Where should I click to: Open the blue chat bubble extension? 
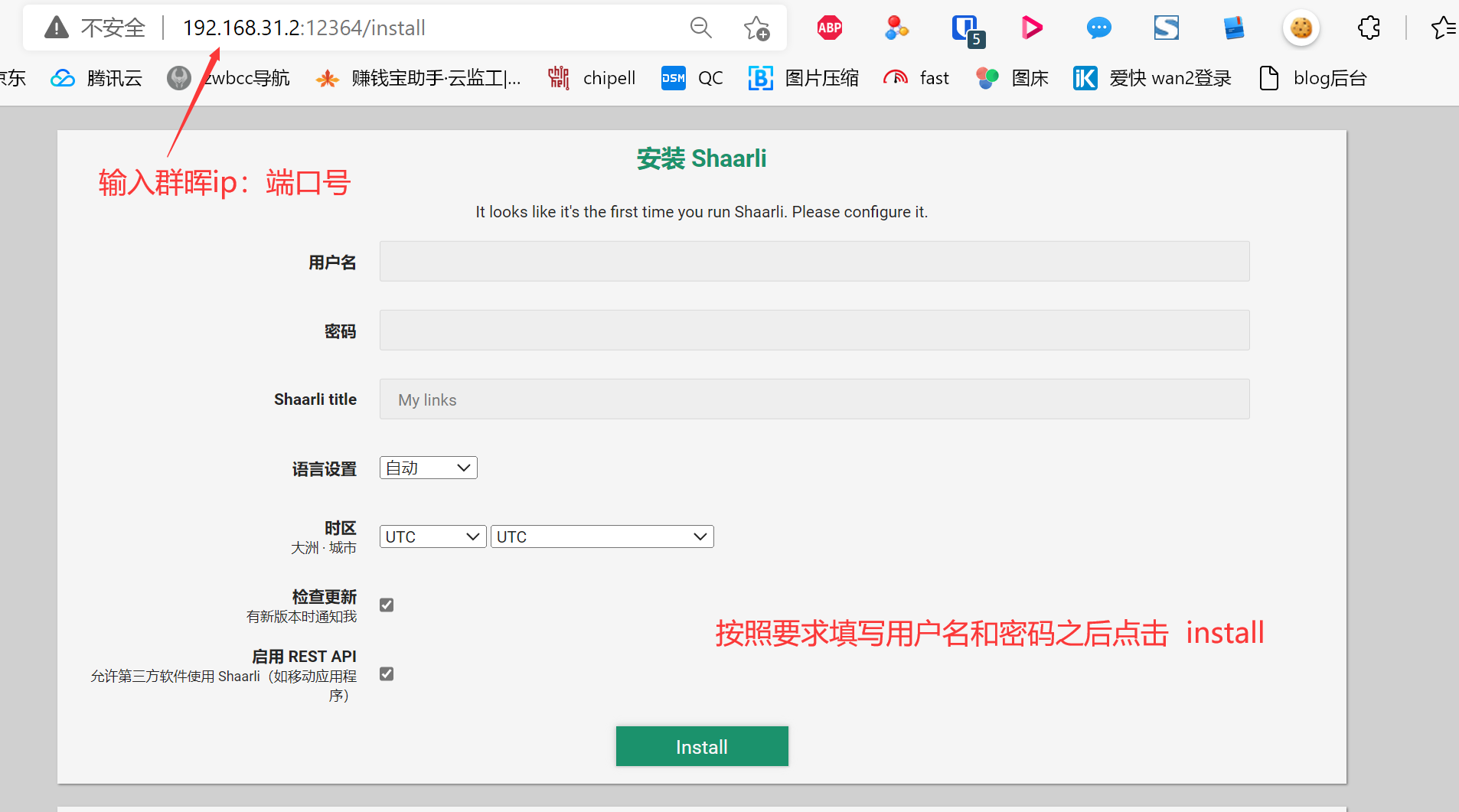[x=1098, y=28]
